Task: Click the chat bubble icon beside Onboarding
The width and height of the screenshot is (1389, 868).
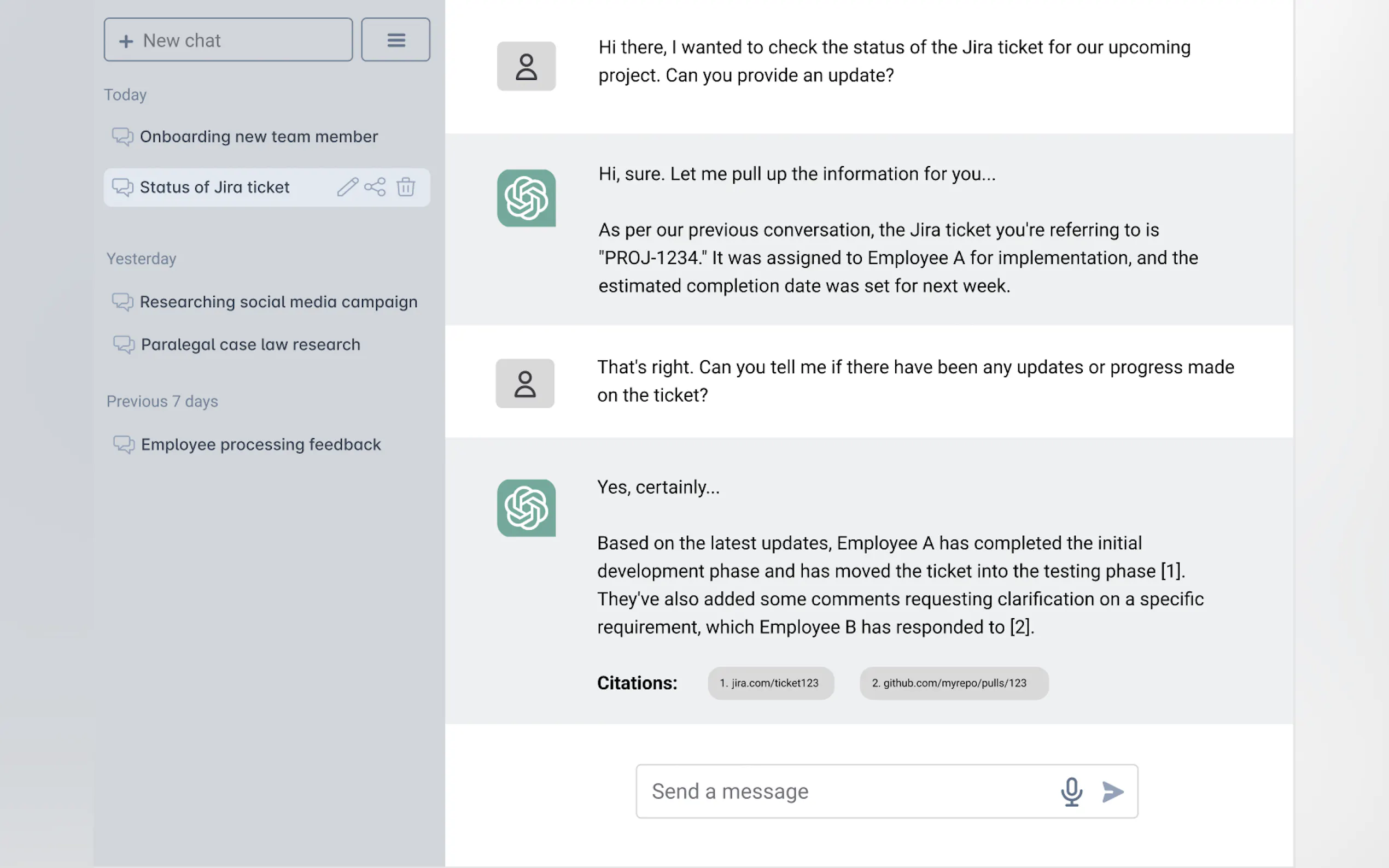Action: (122, 137)
